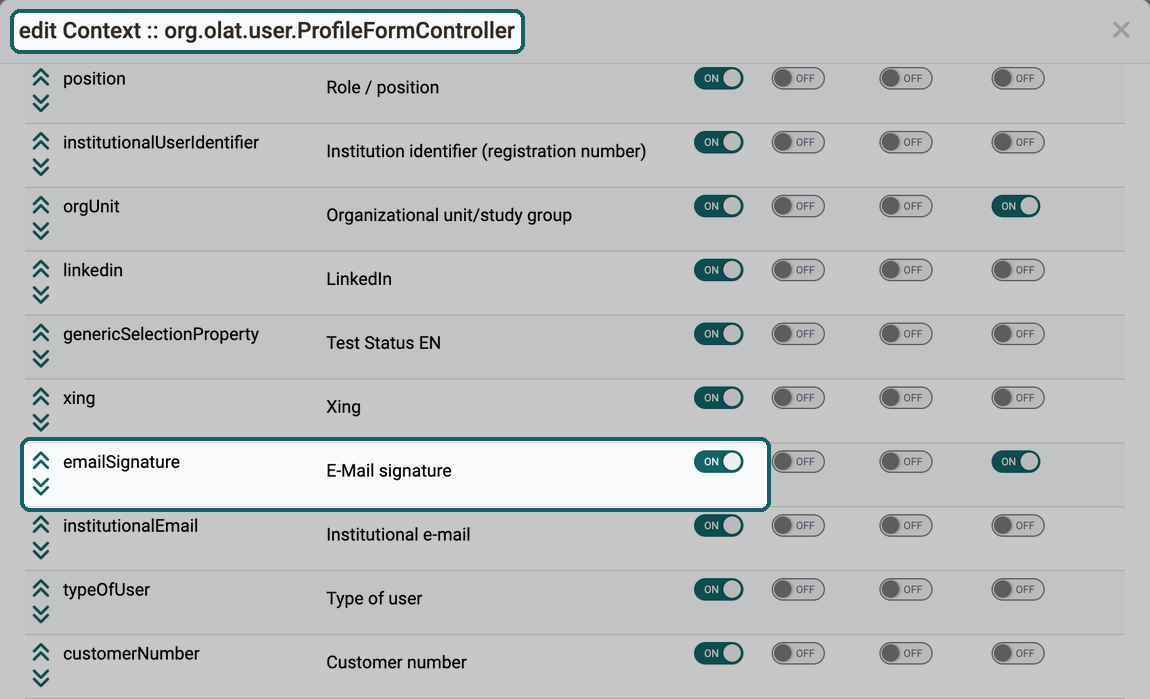The image size is (1150, 699).
Task: Enable second switch in xing row
Action: click(x=798, y=398)
